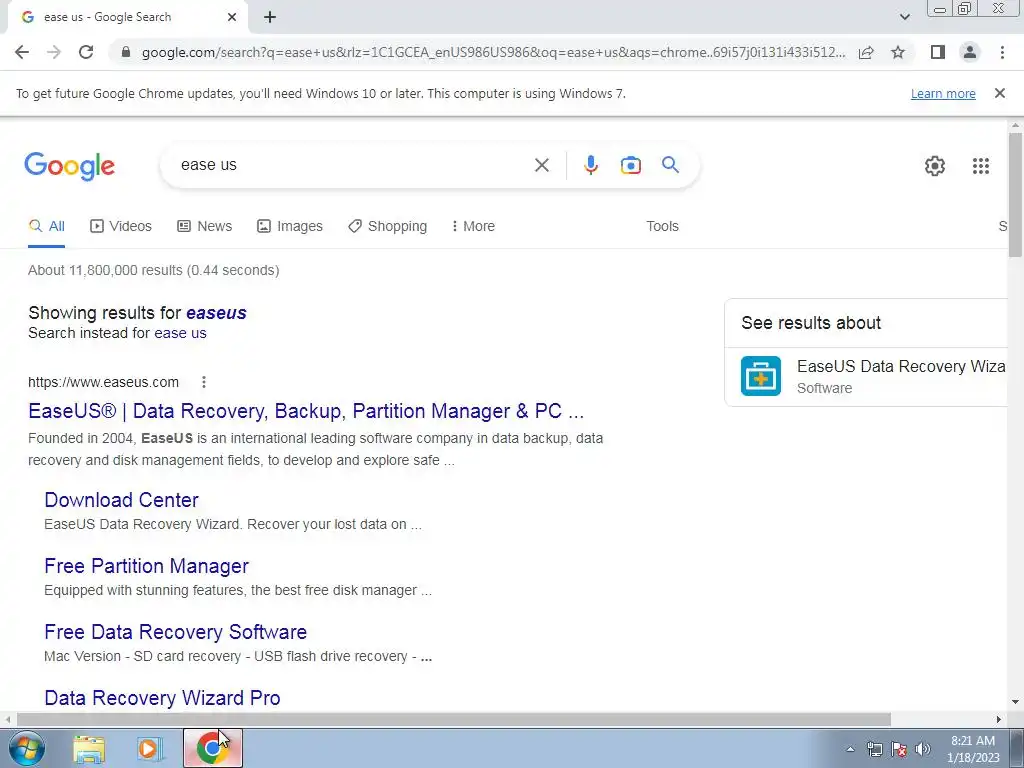The image size is (1024, 768).
Task: Click the scroll down arrow
Action: point(1015,702)
